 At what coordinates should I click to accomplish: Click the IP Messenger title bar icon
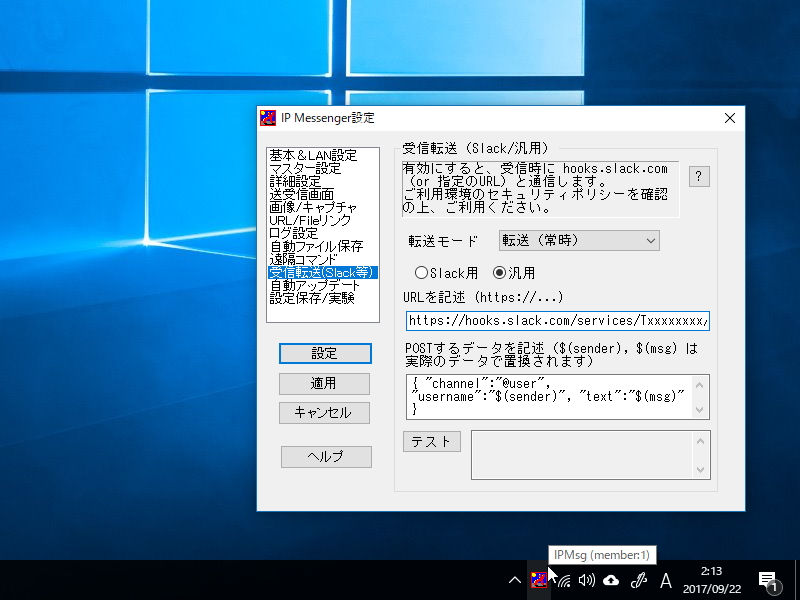[268, 118]
